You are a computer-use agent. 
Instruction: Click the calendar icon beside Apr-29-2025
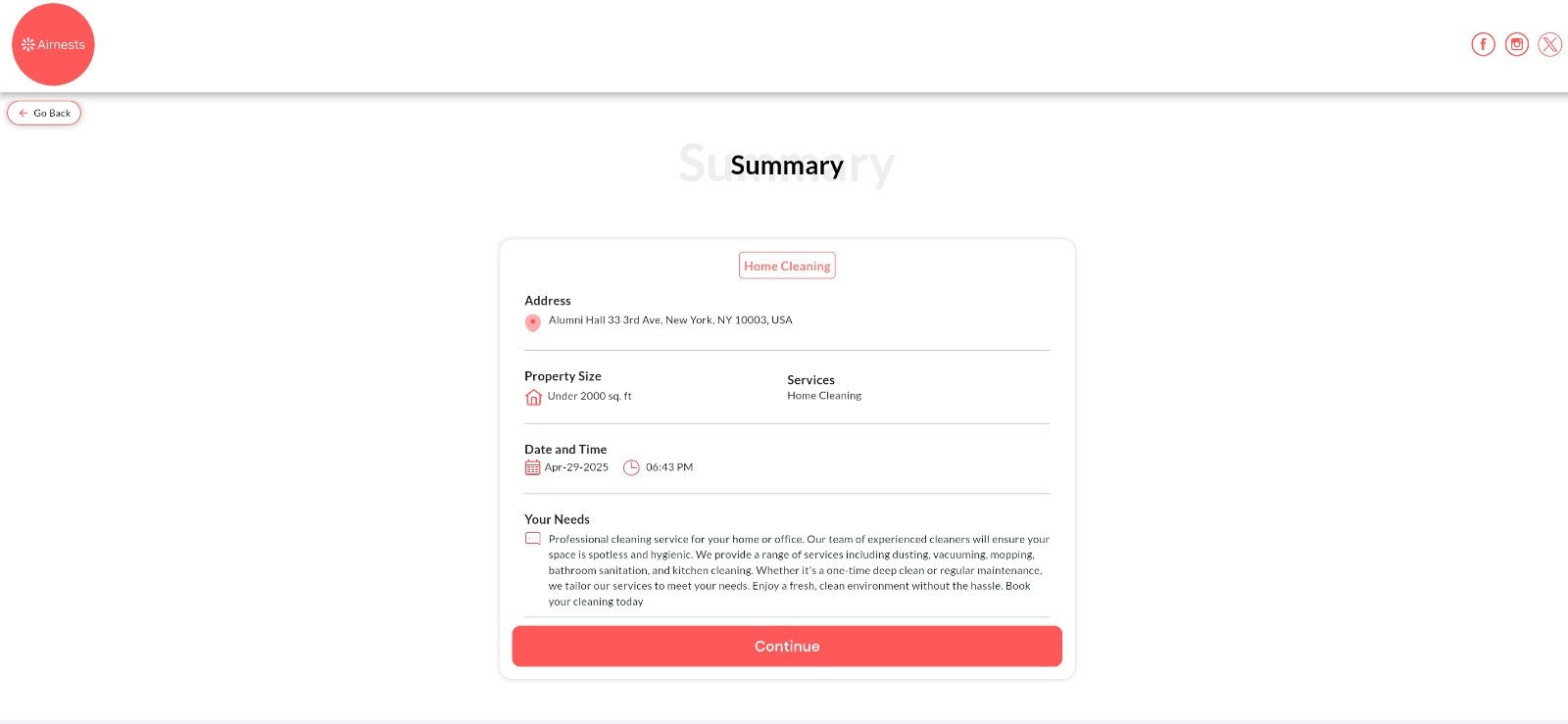coord(532,468)
